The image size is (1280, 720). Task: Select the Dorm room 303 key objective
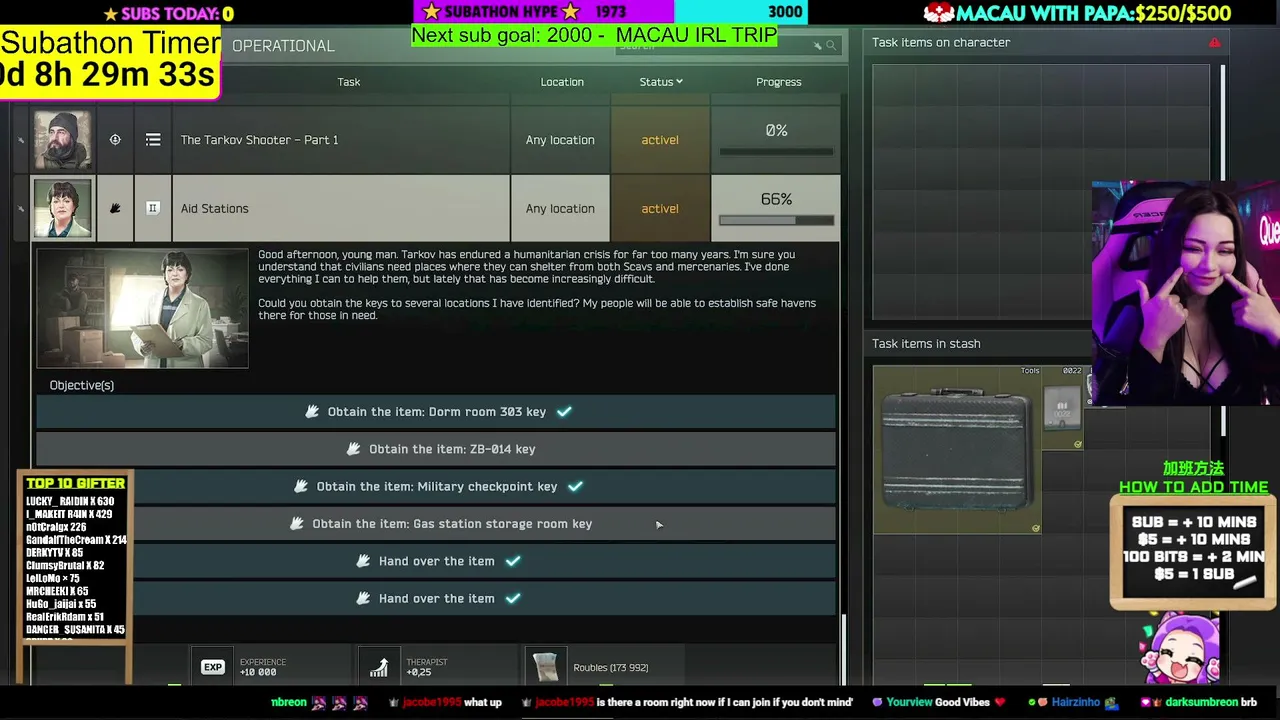click(x=436, y=411)
